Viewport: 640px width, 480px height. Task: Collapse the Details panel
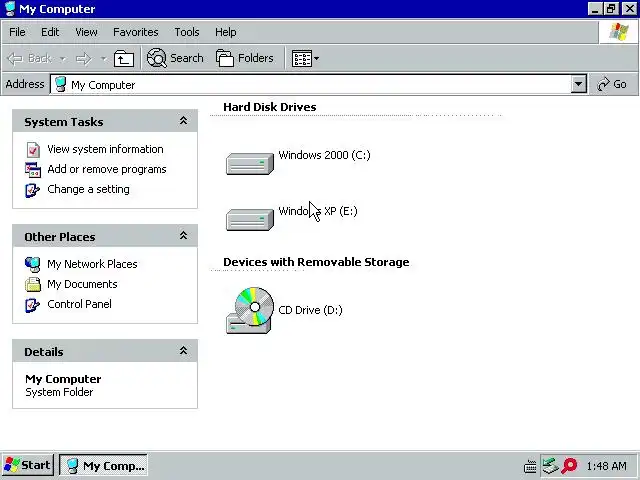coord(184,351)
